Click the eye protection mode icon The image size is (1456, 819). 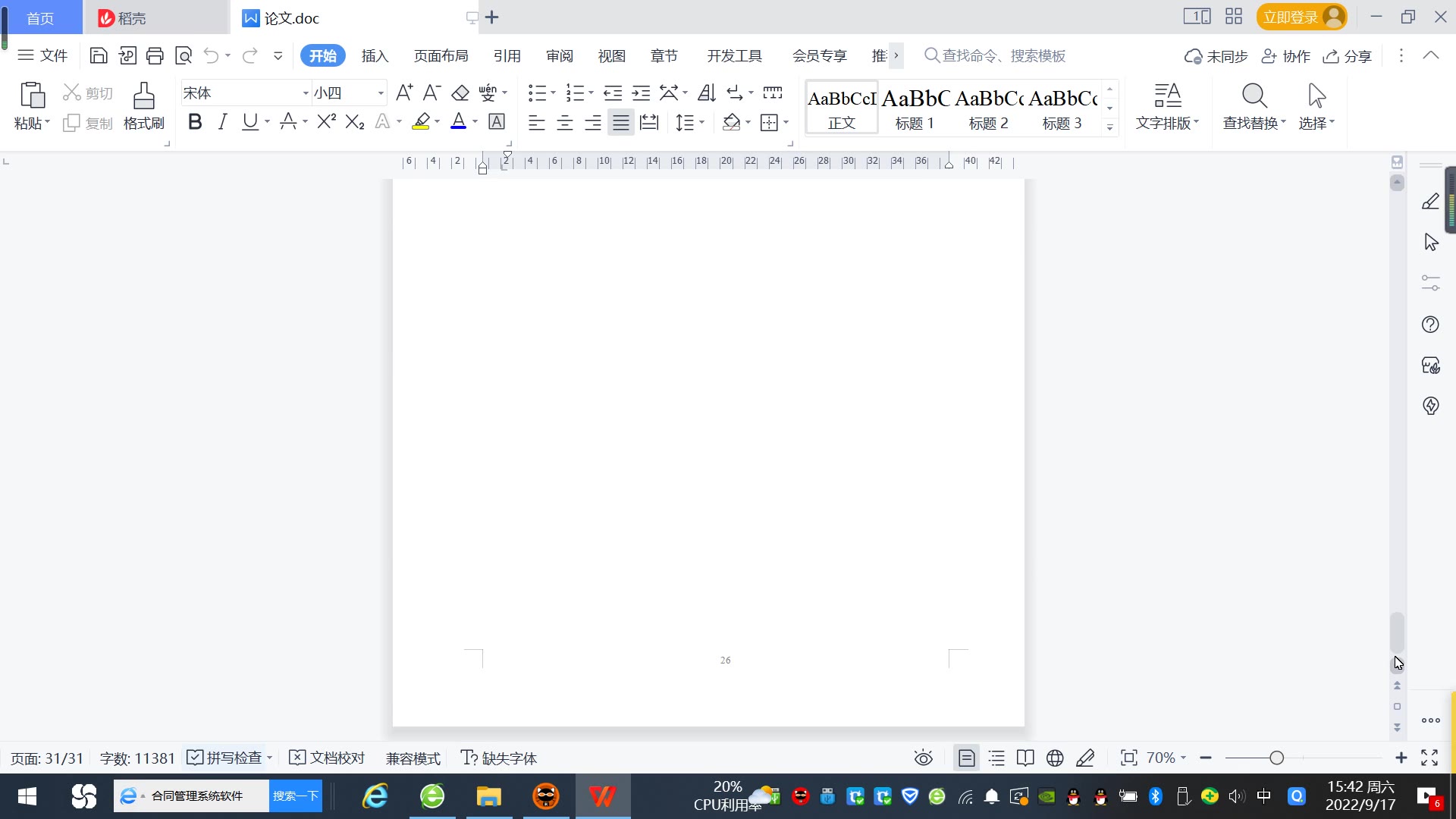923,758
